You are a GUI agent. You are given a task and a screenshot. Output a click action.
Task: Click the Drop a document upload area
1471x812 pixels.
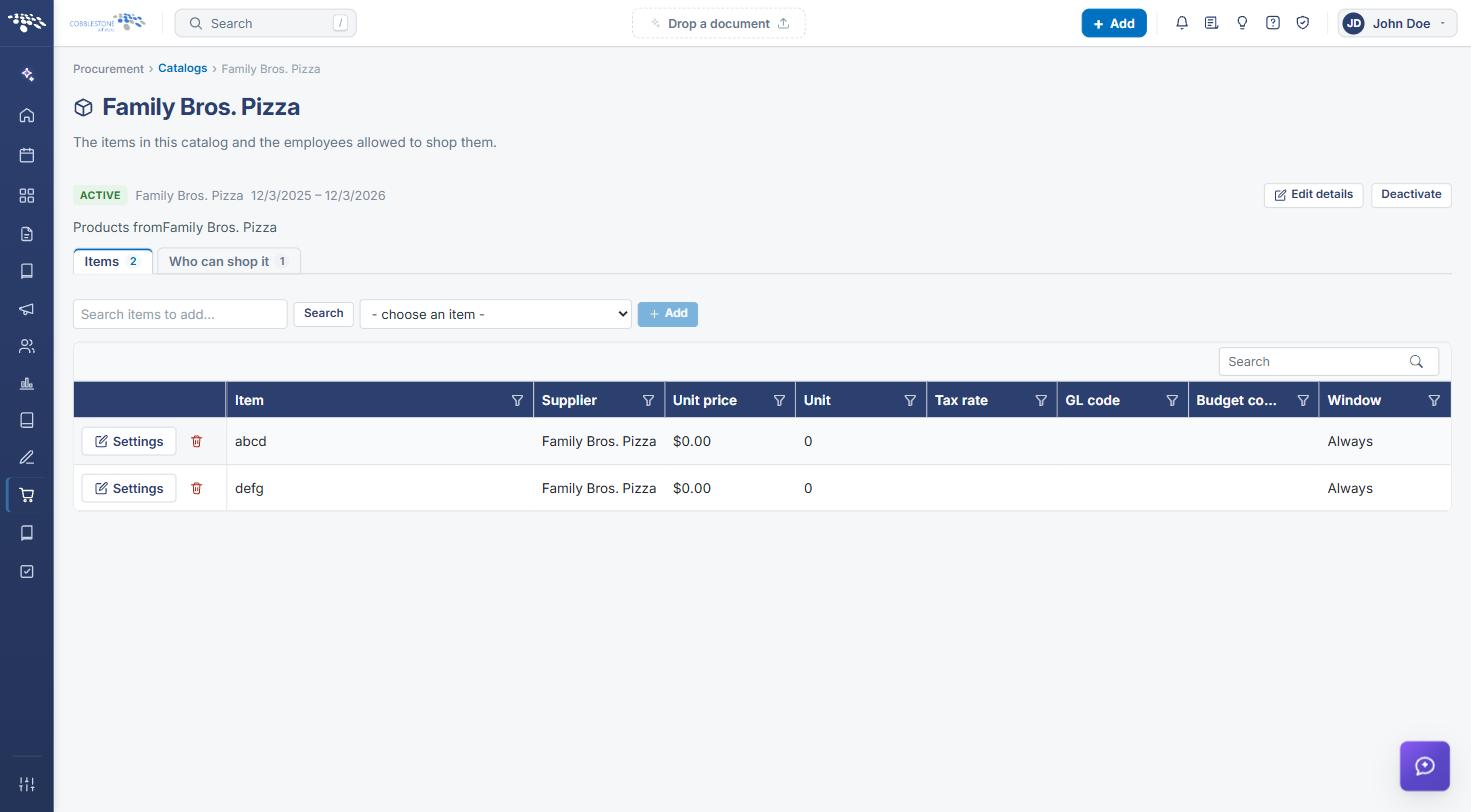pos(718,23)
